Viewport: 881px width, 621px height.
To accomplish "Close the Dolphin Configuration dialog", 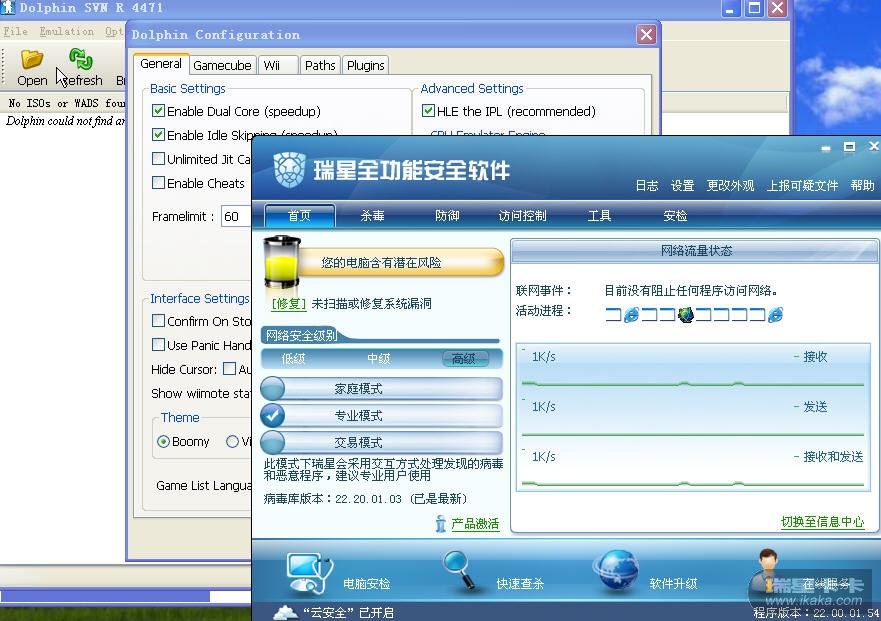I will tap(646, 35).
